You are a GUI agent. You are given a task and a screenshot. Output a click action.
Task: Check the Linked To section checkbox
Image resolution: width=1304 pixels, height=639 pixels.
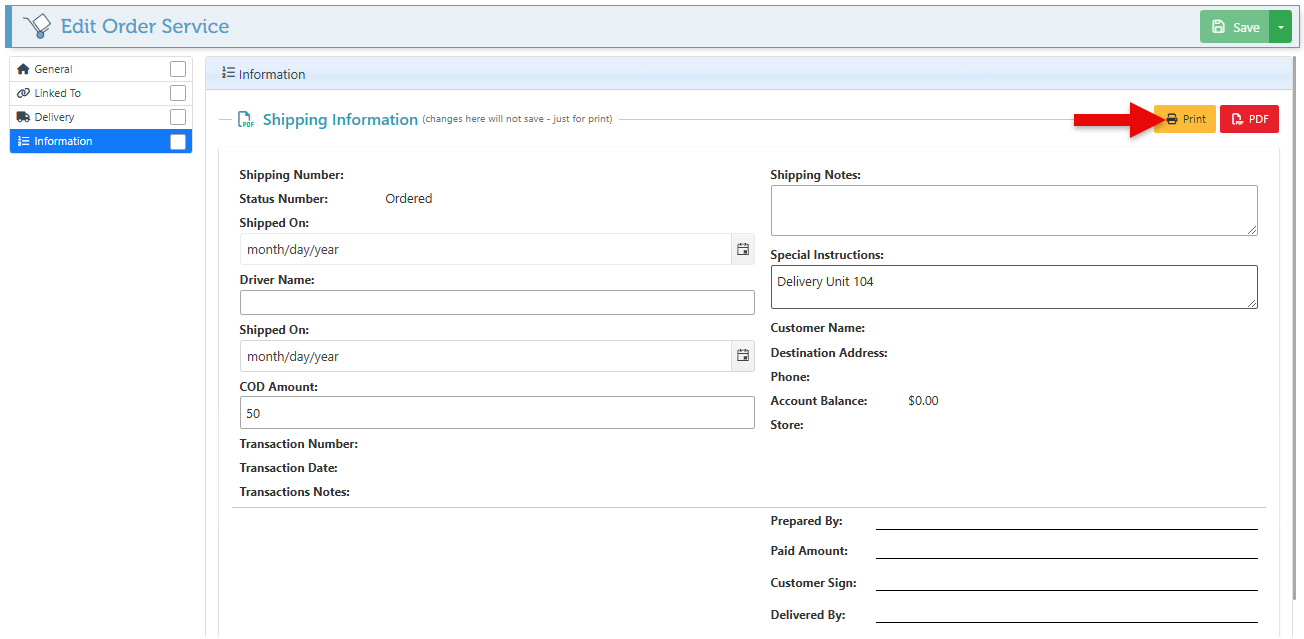pyautogui.click(x=178, y=93)
